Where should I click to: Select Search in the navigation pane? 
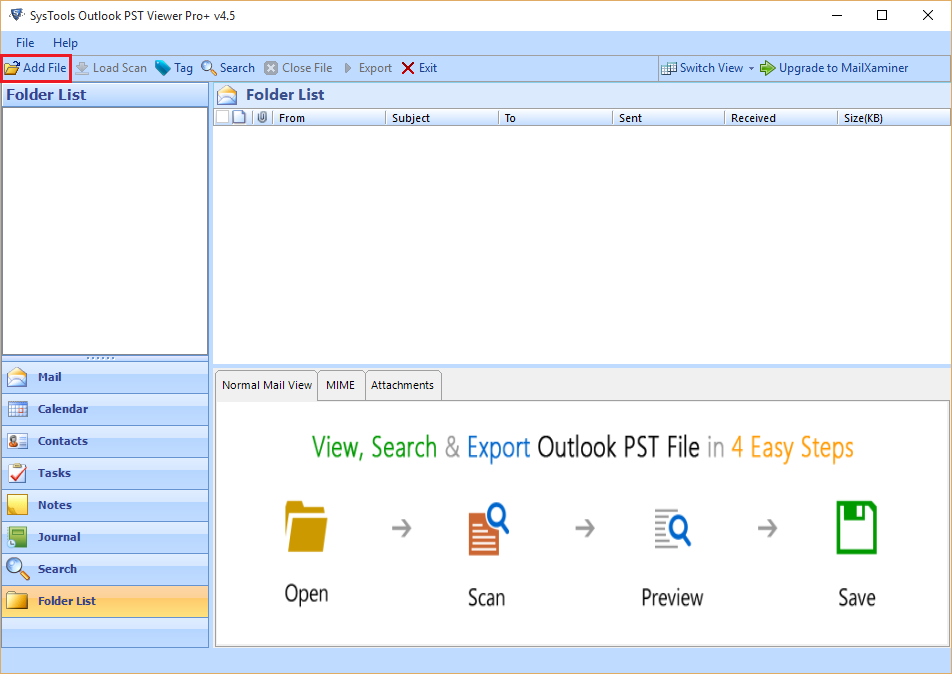tap(105, 569)
